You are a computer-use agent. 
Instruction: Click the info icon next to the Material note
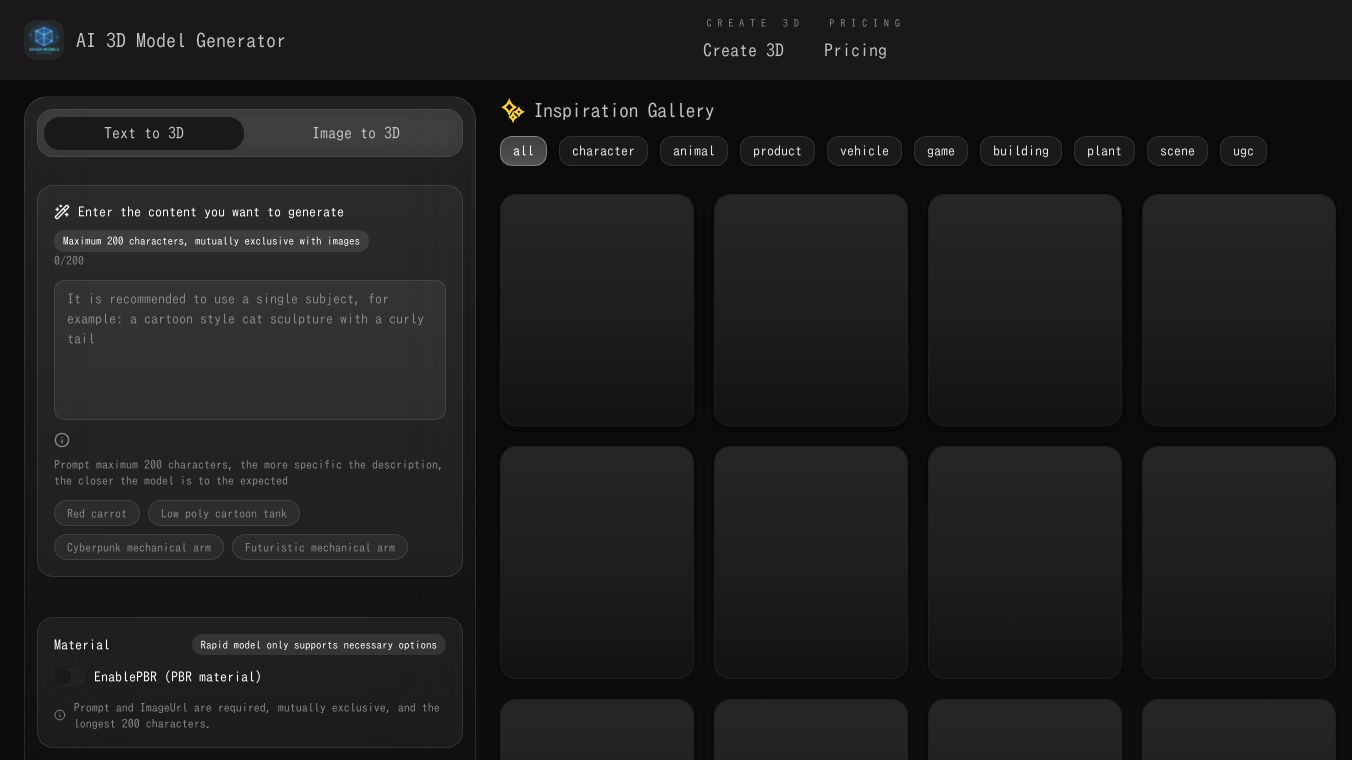click(60, 714)
